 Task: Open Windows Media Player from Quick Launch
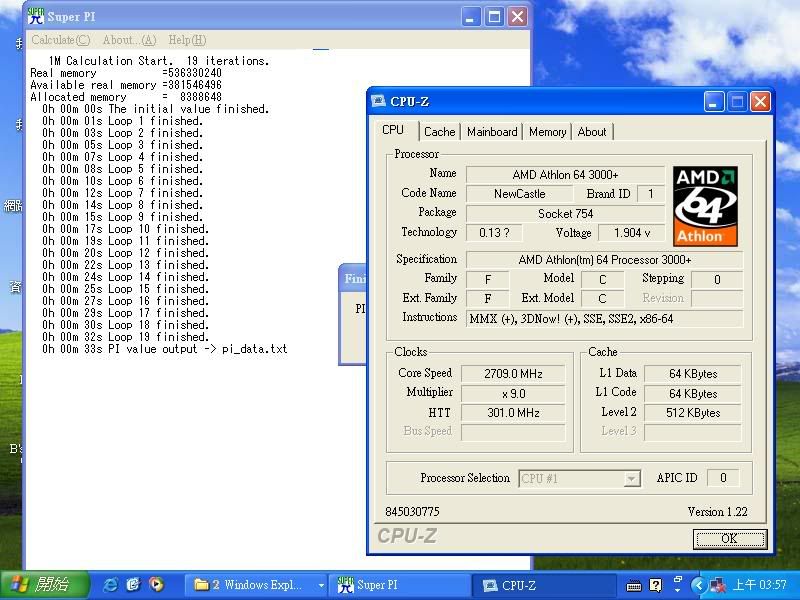coord(156,585)
